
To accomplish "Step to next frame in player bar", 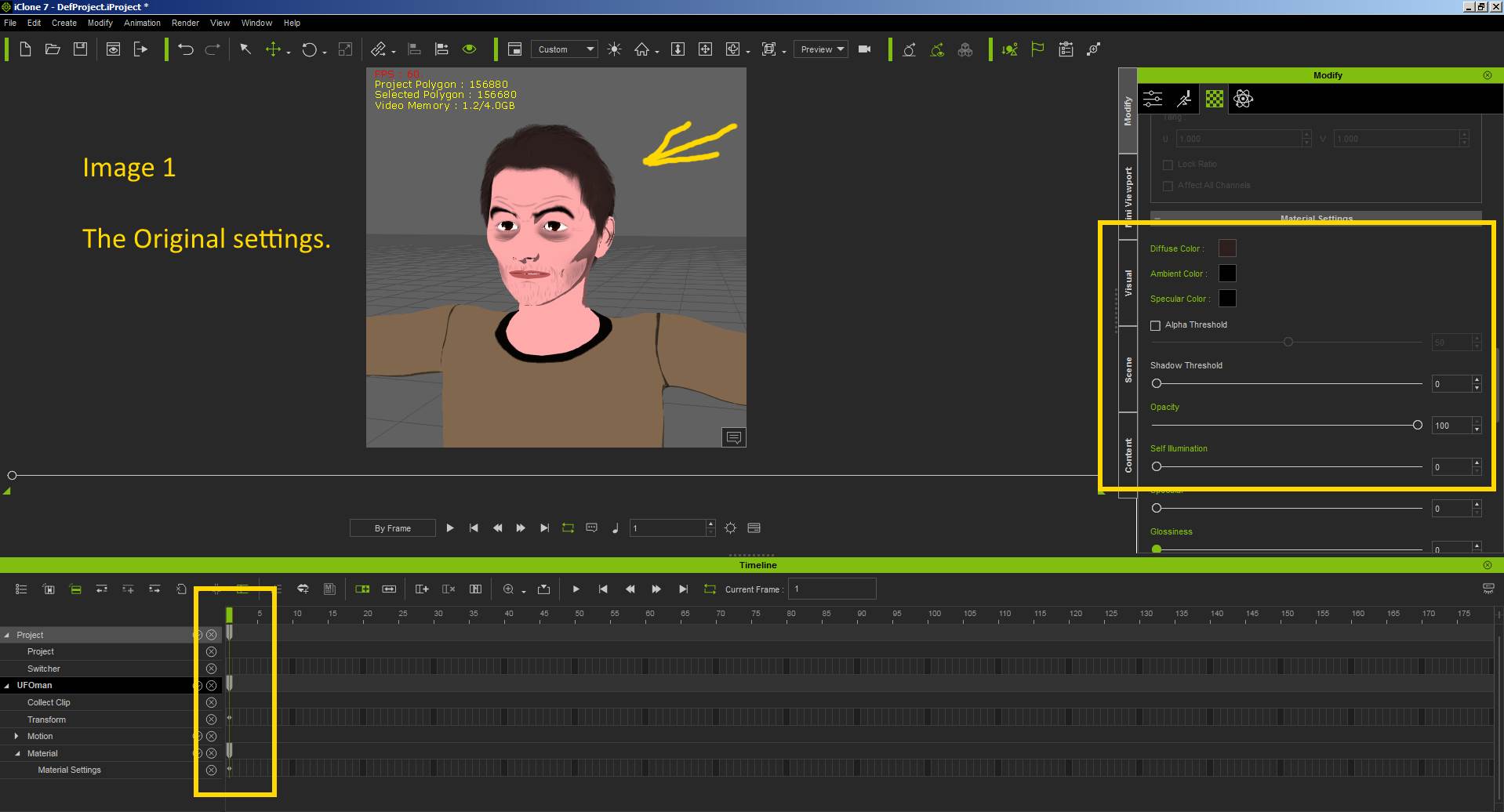I will point(521,528).
